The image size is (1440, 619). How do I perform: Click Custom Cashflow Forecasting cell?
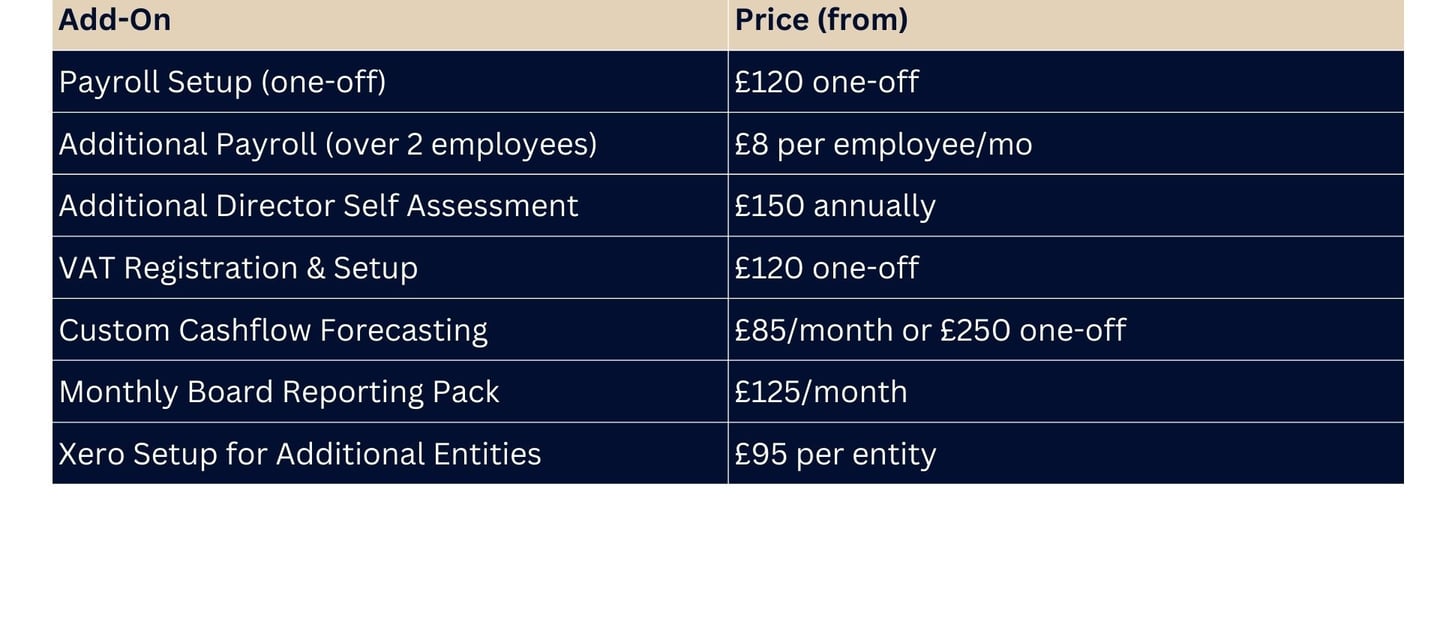point(390,330)
